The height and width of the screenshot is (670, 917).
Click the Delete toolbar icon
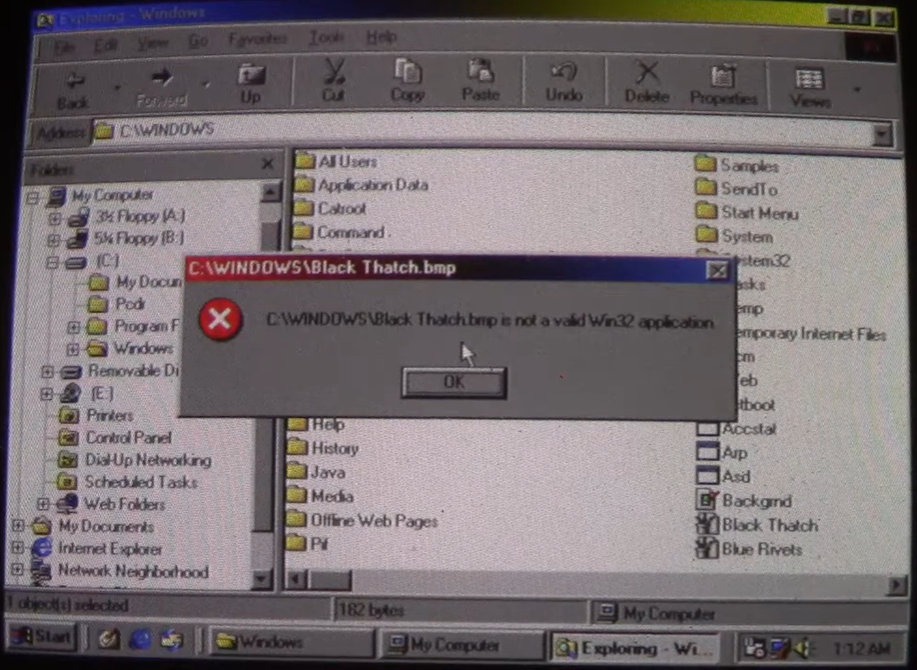point(647,73)
